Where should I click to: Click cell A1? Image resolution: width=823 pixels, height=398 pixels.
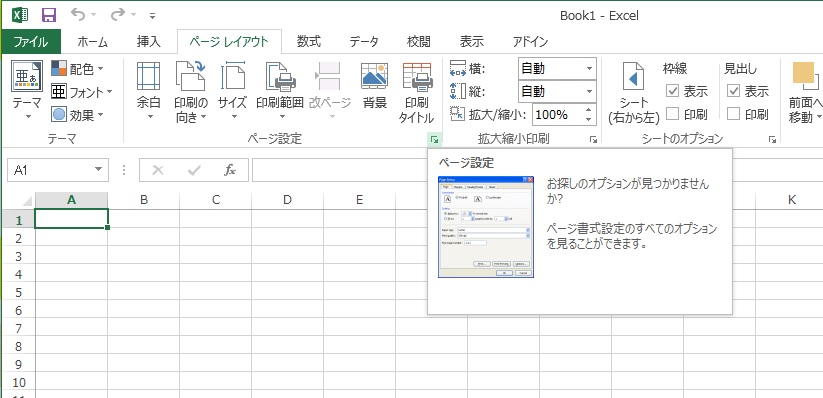pyautogui.click(x=71, y=218)
